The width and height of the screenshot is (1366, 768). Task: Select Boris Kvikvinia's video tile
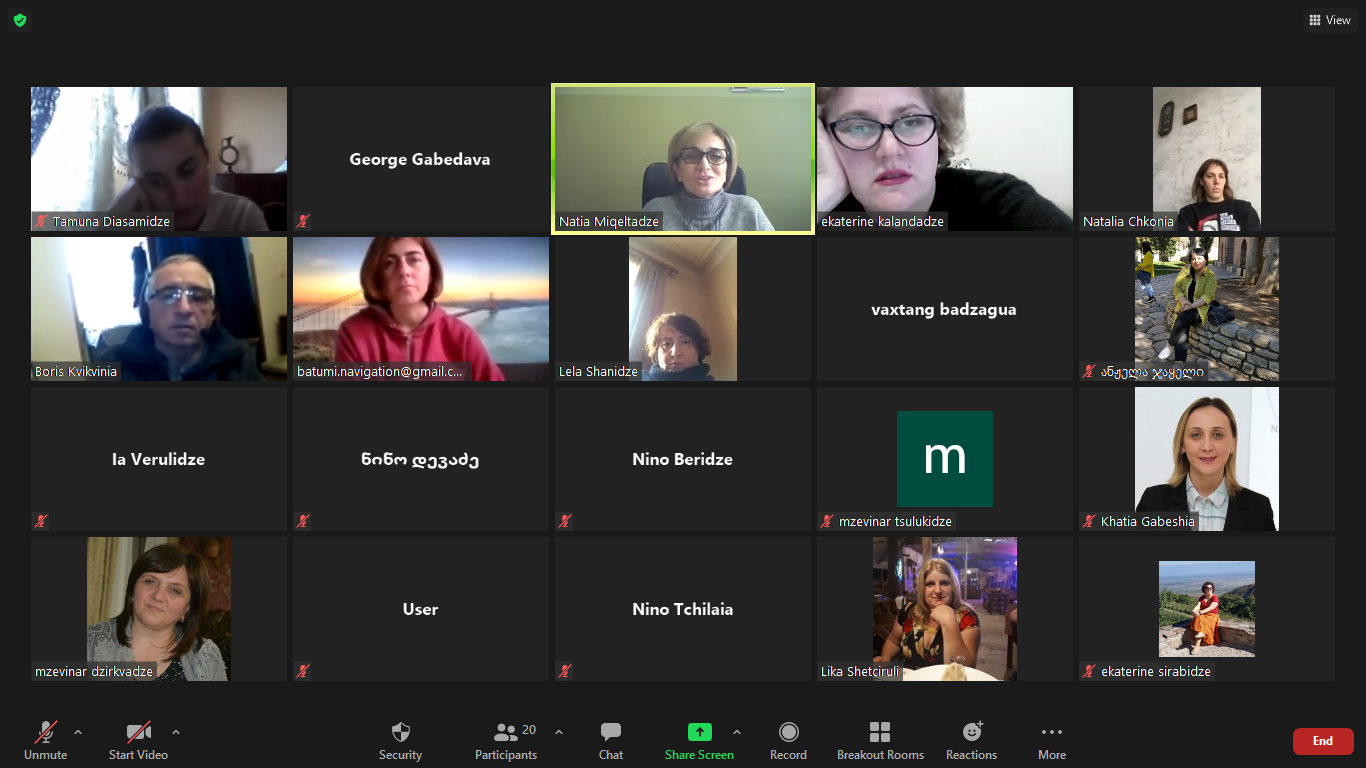coord(159,309)
